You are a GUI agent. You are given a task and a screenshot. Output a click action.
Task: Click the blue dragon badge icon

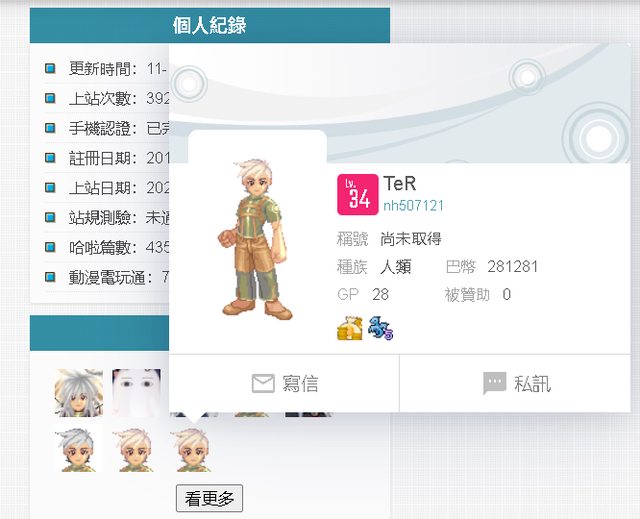[381, 328]
